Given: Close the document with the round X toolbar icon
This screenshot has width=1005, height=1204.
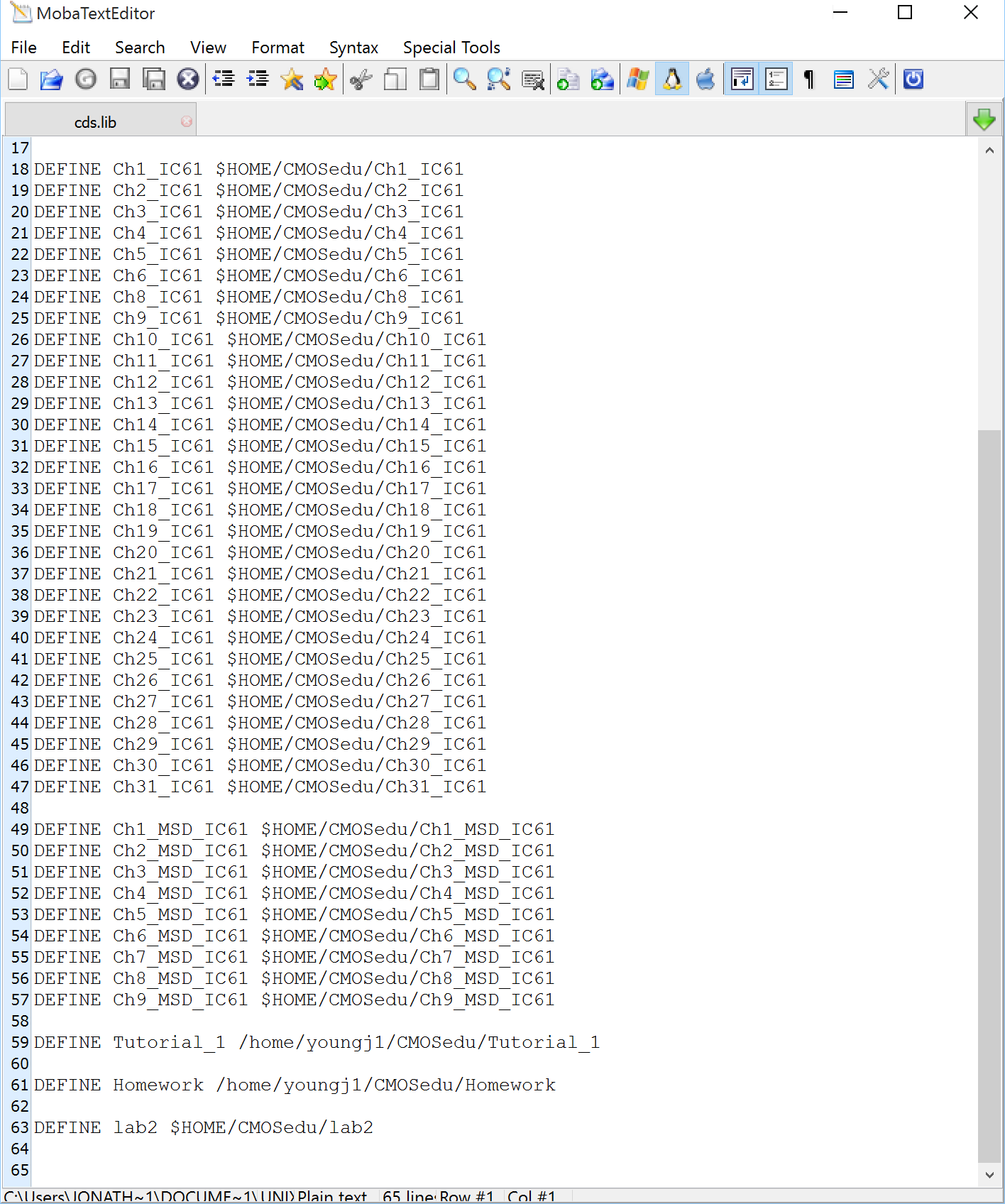Looking at the screenshot, I should click(x=188, y=80).
